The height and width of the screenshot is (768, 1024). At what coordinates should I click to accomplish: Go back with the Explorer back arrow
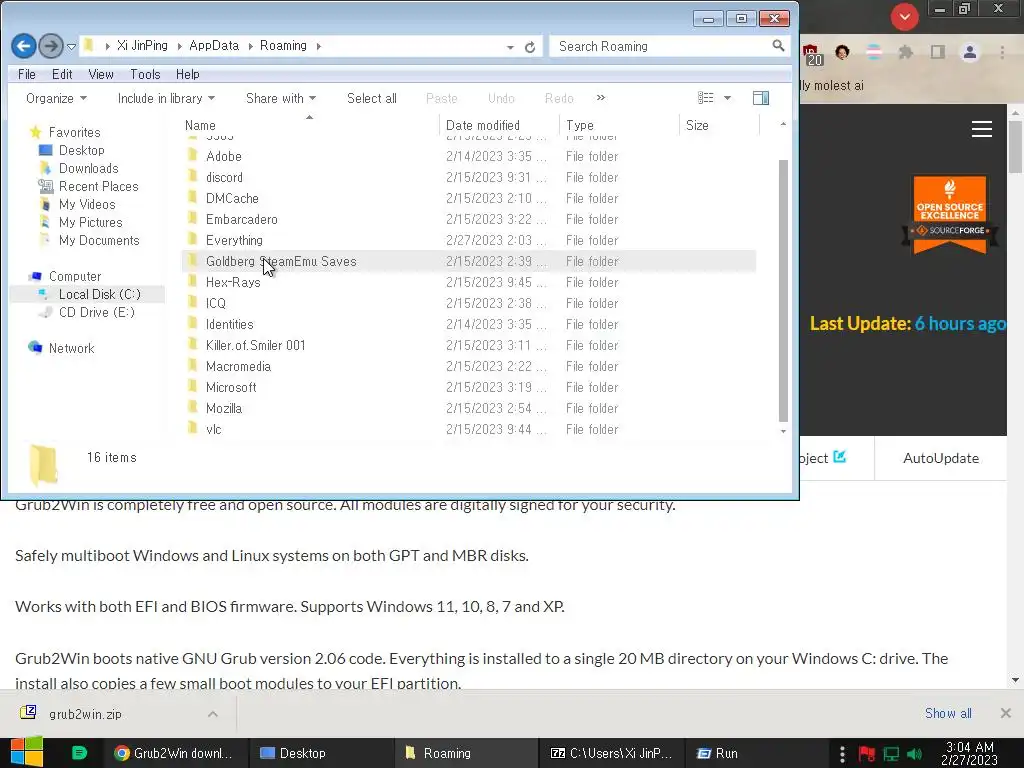(24, 46)
